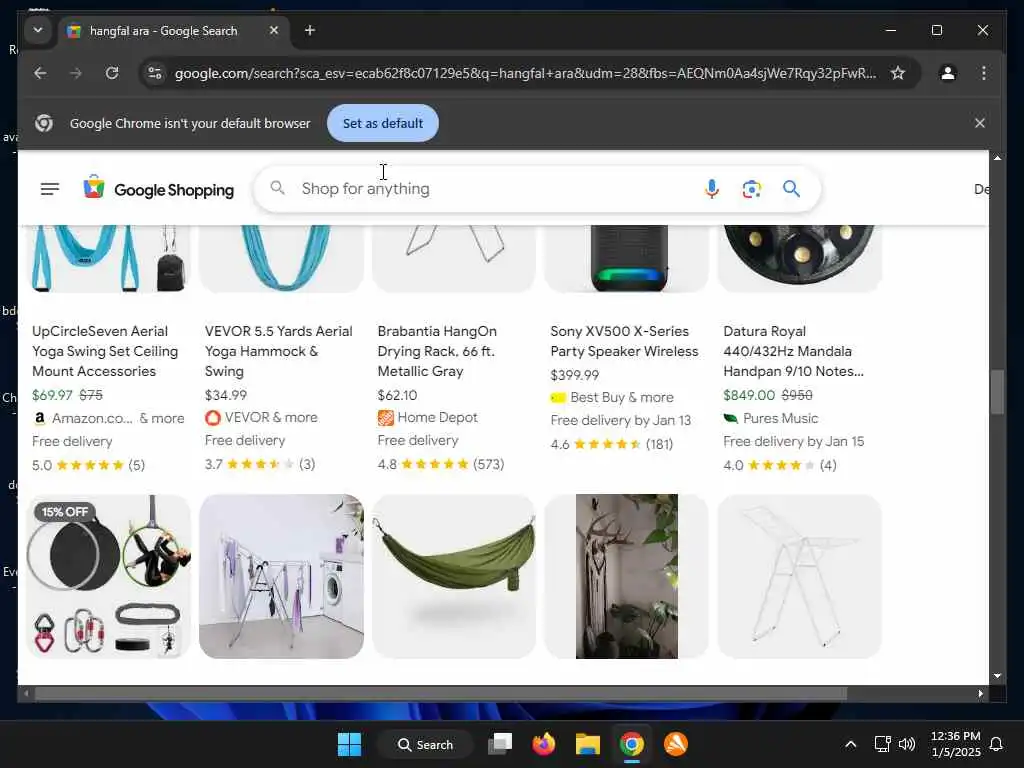
Task: Open File Explorer from the taskbar
Action: coord(587,744)
